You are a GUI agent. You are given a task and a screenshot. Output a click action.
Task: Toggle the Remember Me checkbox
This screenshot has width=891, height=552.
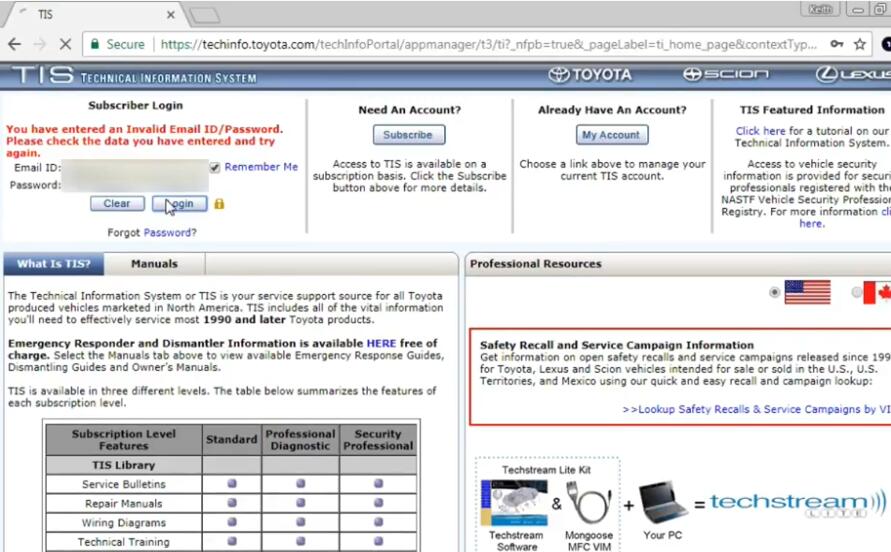click(215, 167)
